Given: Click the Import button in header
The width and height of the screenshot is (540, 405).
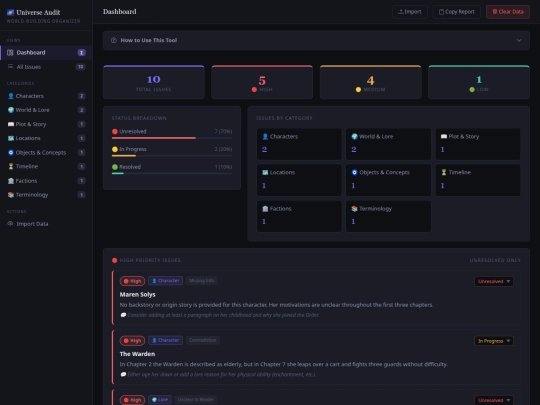Looking at the screenshot, I should tap(409, 12).
